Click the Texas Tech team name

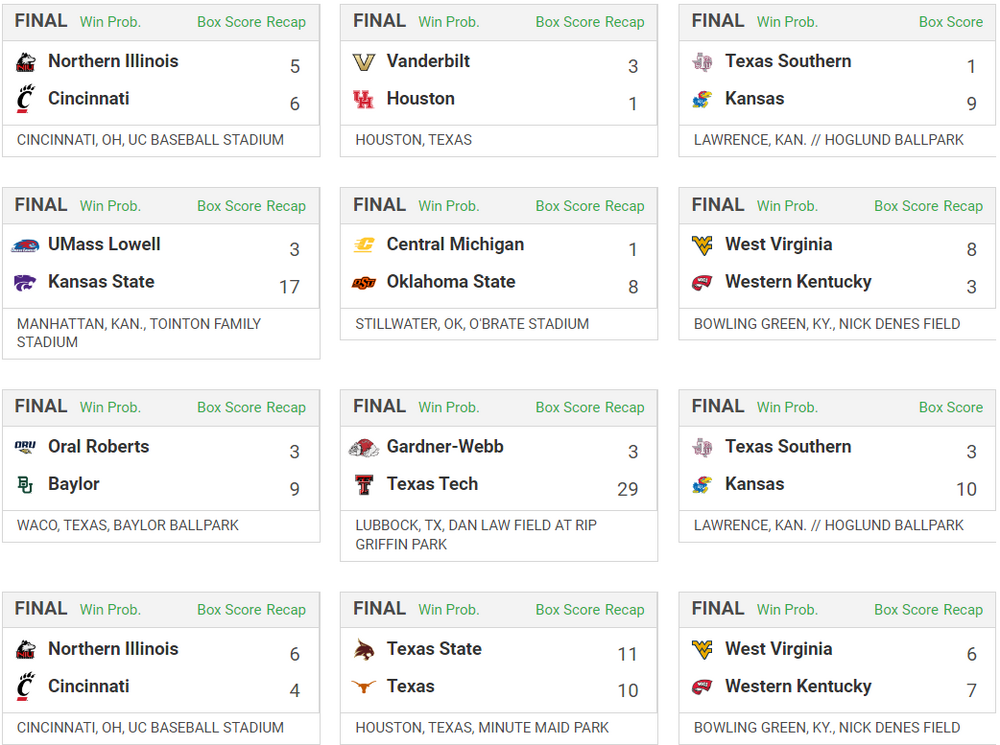(x=432, y=484)
